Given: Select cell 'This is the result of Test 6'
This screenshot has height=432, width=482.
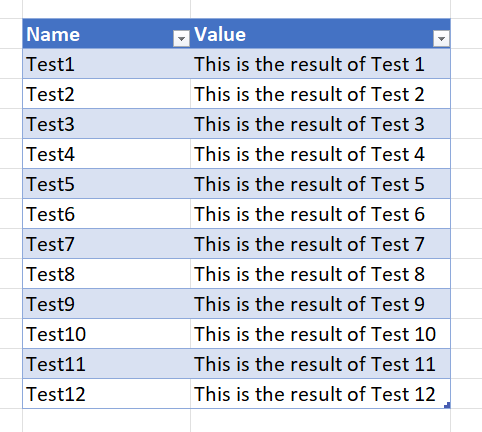Looking at the screenshot, I should (320, 214).
